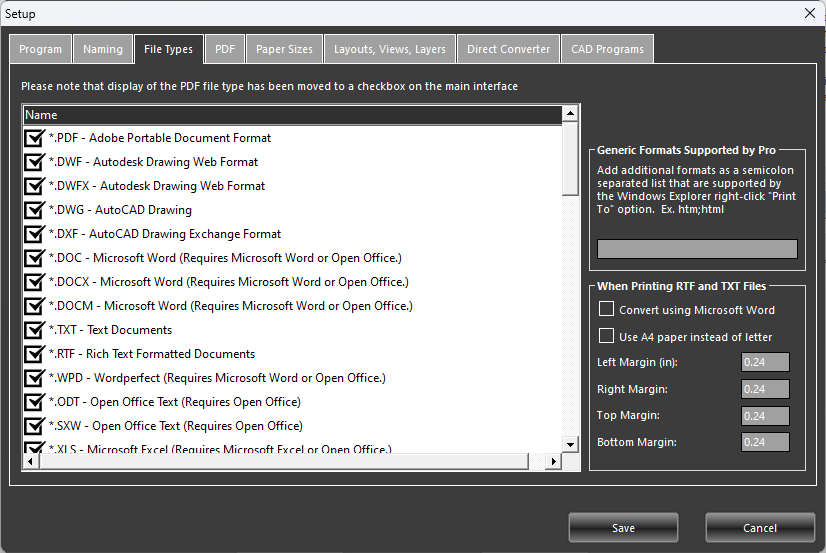This screenshot has width=826, height=553.
Task: Open the CAD Programs tab
Action: click(607, 49)
